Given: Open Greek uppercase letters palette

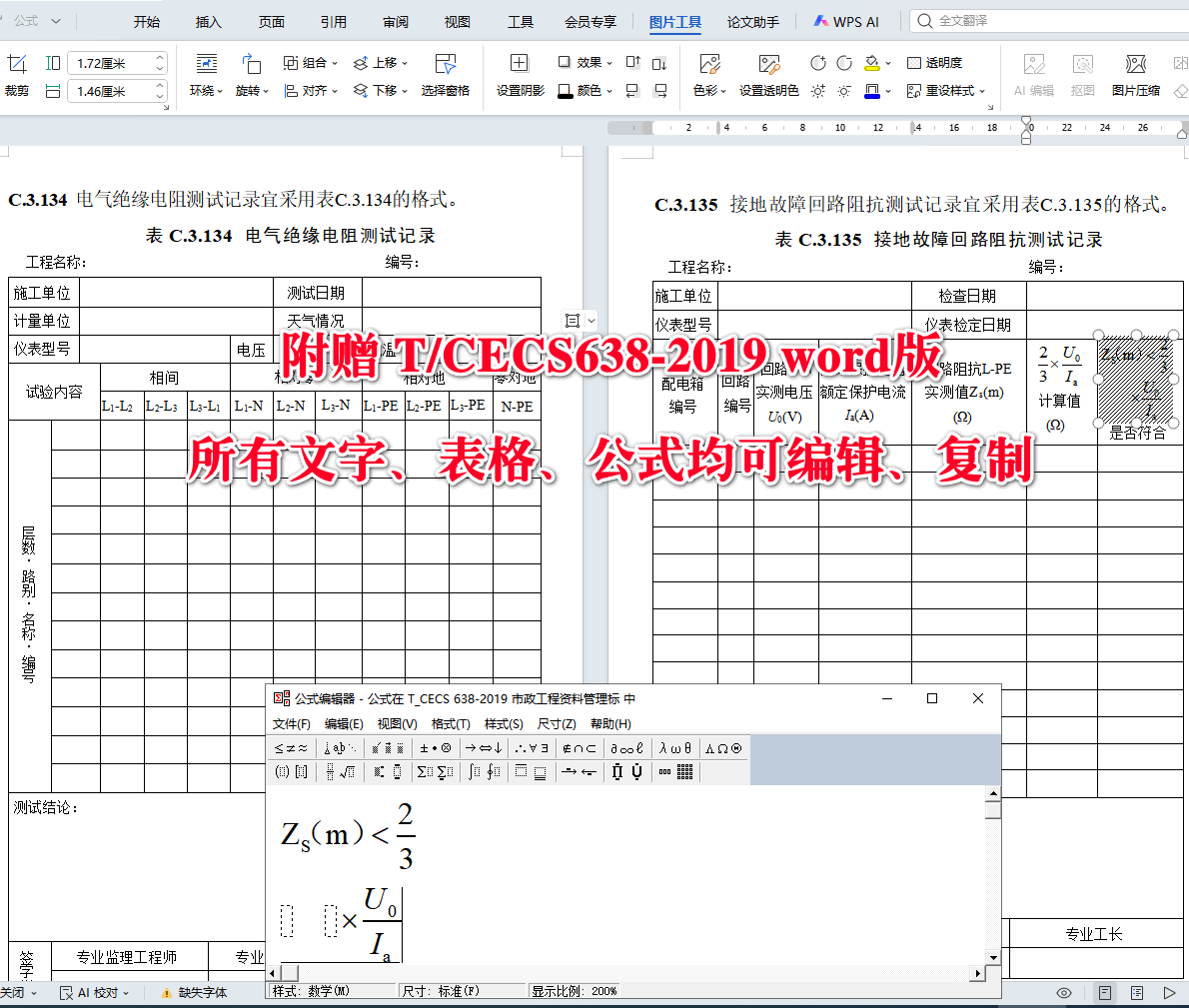Looking at the screenshot, I should tap(723, 748).
